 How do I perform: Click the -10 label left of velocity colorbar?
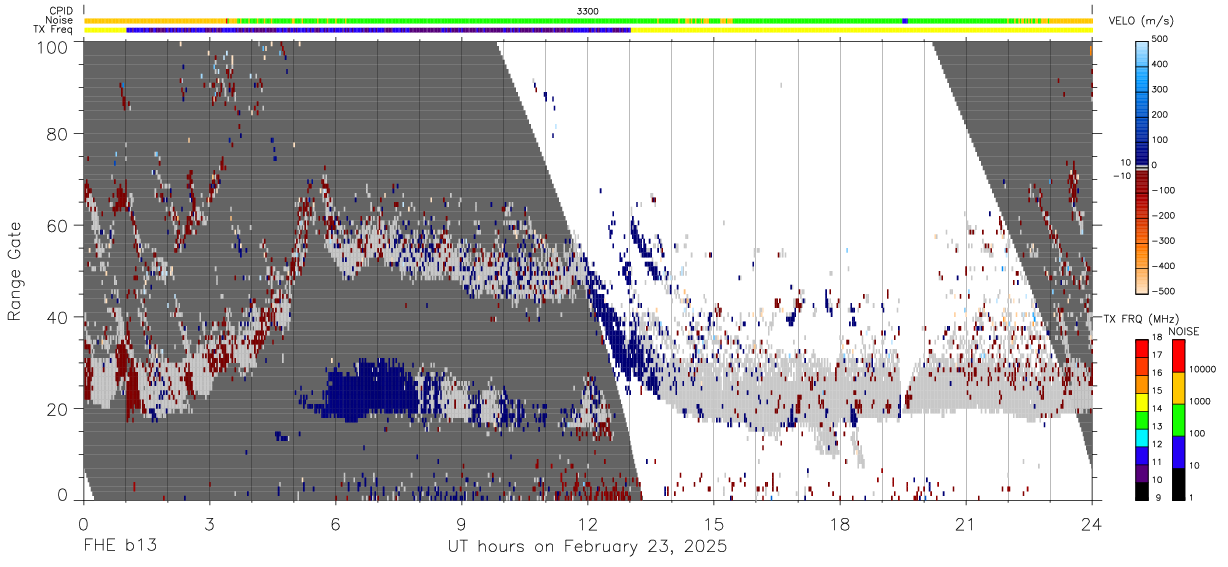coord(1122,176)
